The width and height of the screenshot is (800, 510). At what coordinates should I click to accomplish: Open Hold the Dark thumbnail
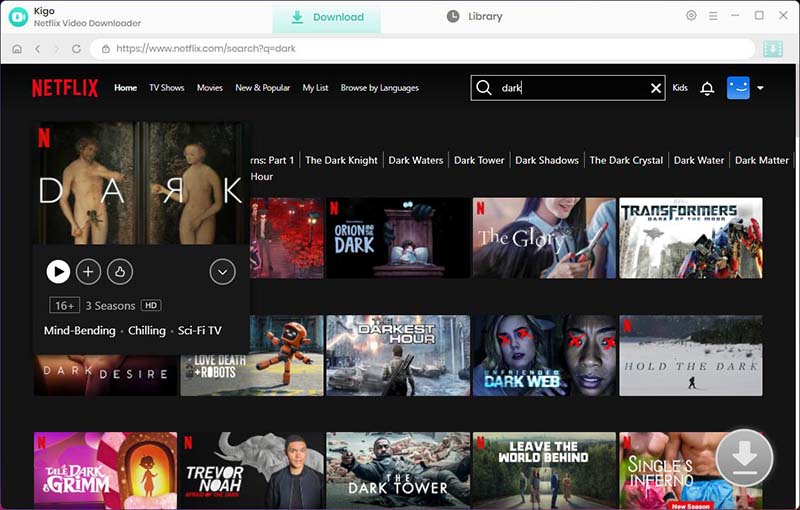click(691, 355)
